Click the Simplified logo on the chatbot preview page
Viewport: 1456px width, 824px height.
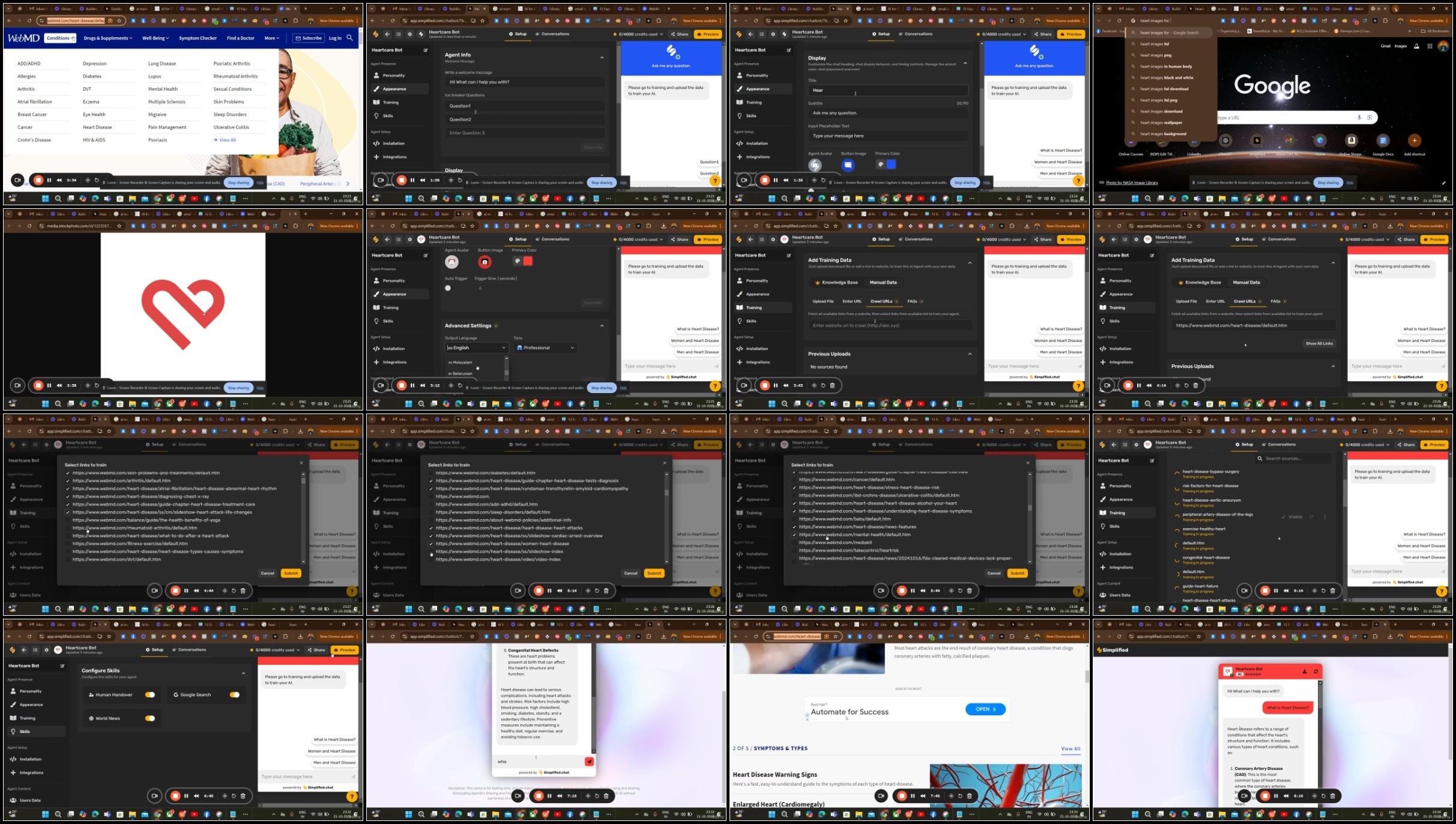pyautogui.click(x=1113, y=650)
